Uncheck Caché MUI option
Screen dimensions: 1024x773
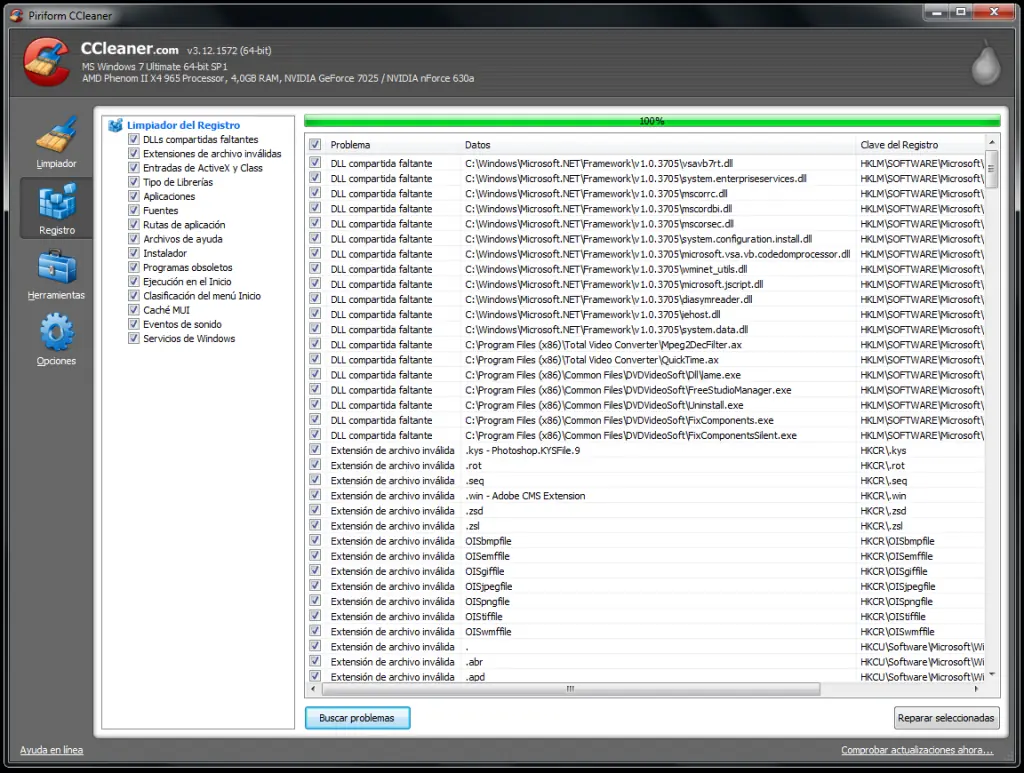(x=134, y=310)
